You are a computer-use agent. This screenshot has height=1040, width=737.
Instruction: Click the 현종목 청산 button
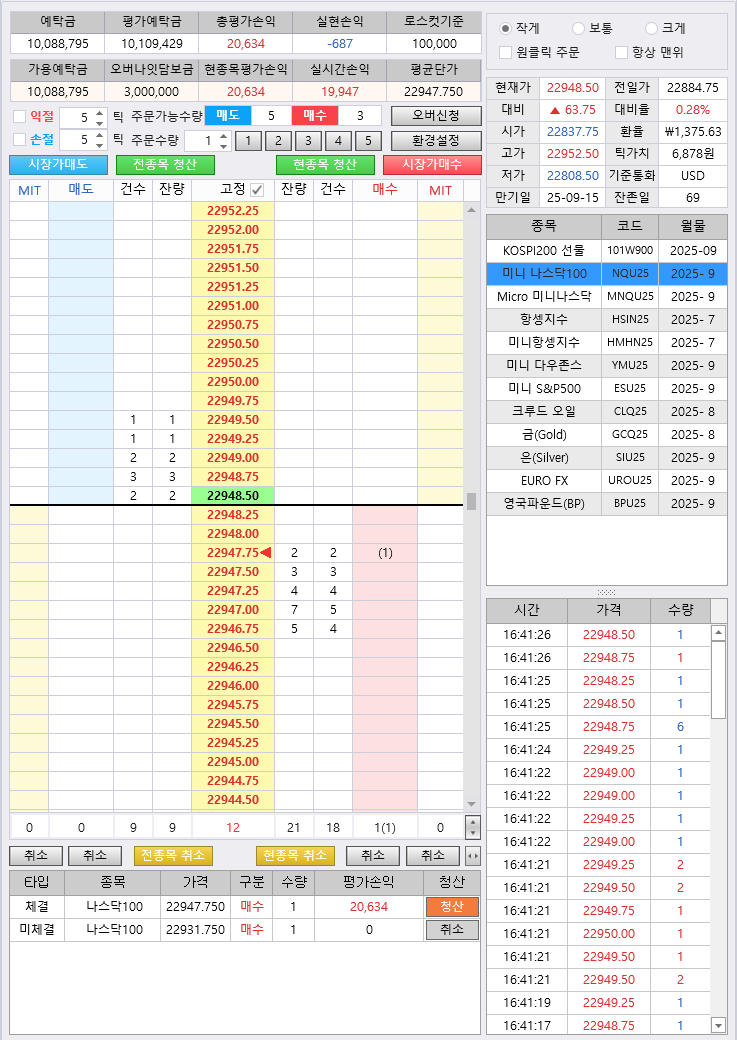[325, 164]
